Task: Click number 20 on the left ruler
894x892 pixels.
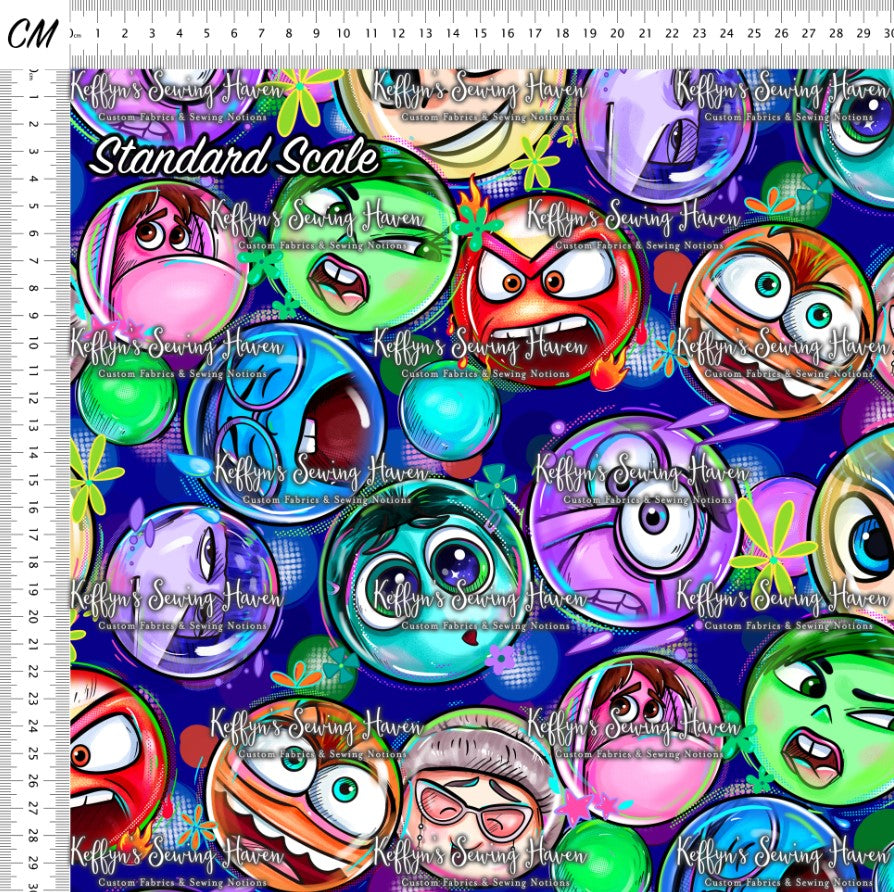Action: pyautogui.click(x=33, y=617)
